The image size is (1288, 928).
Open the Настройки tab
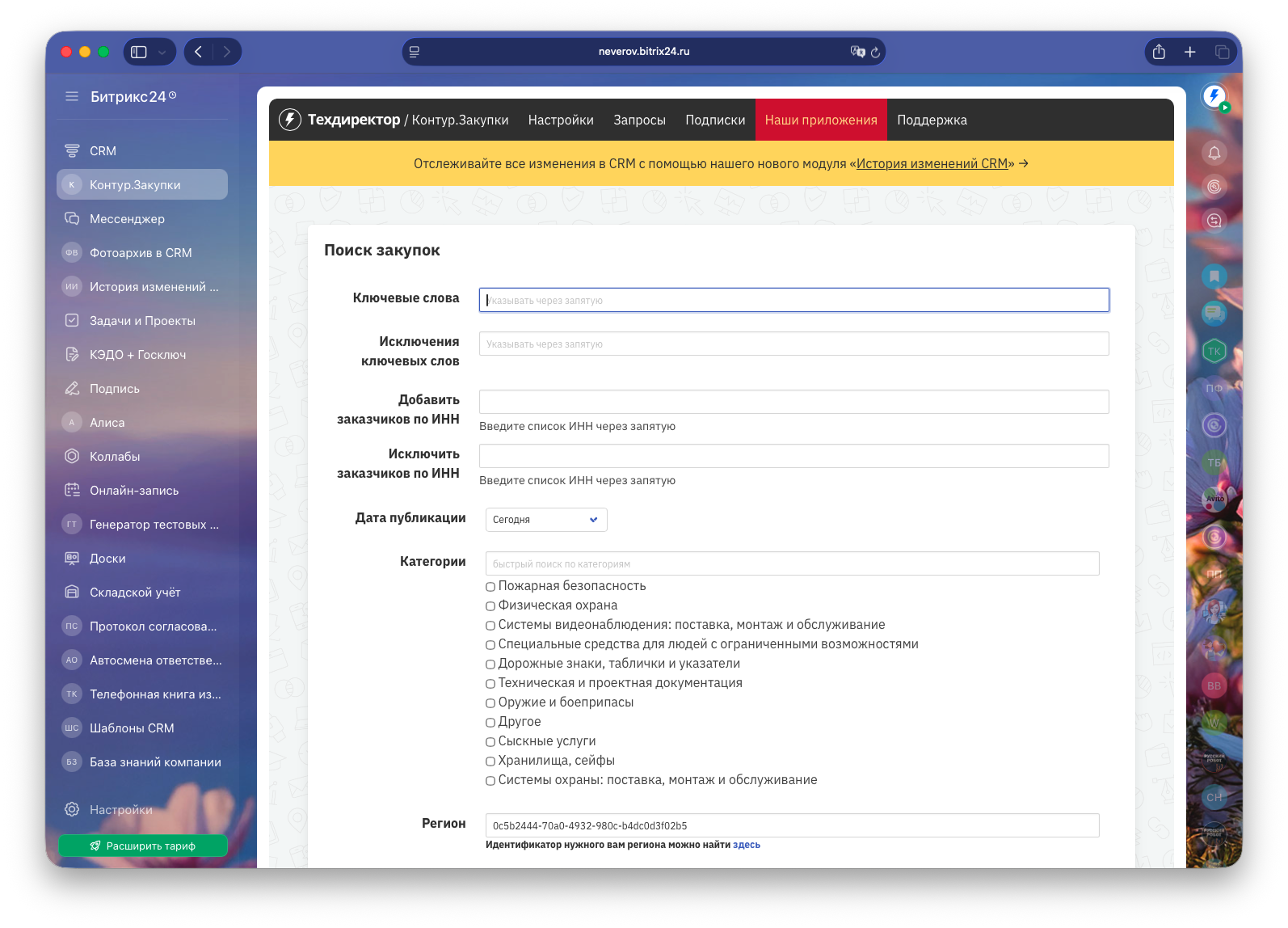tap(561, 120)
